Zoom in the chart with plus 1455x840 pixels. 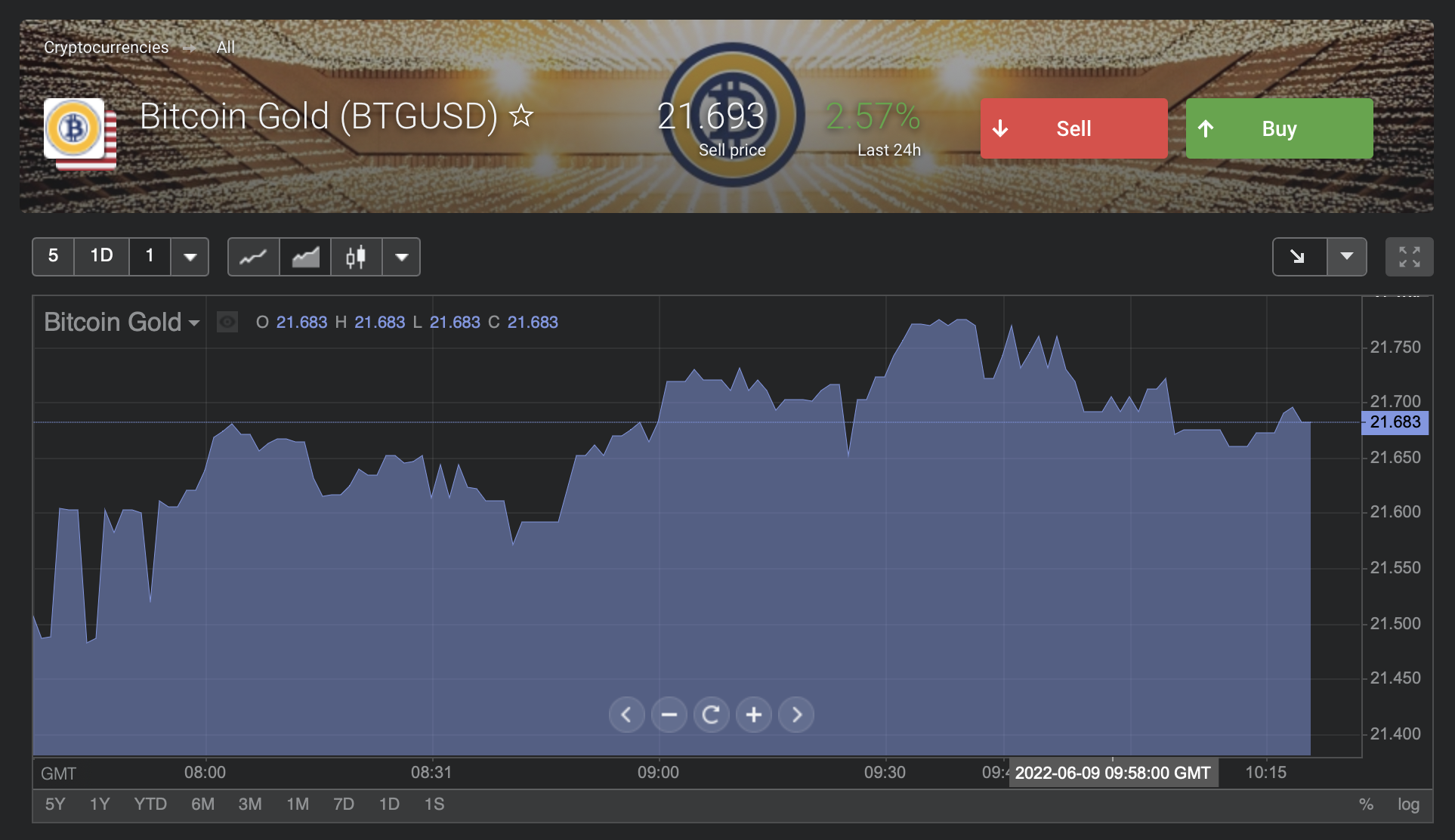pyautogui.click(x=753, y=715)
